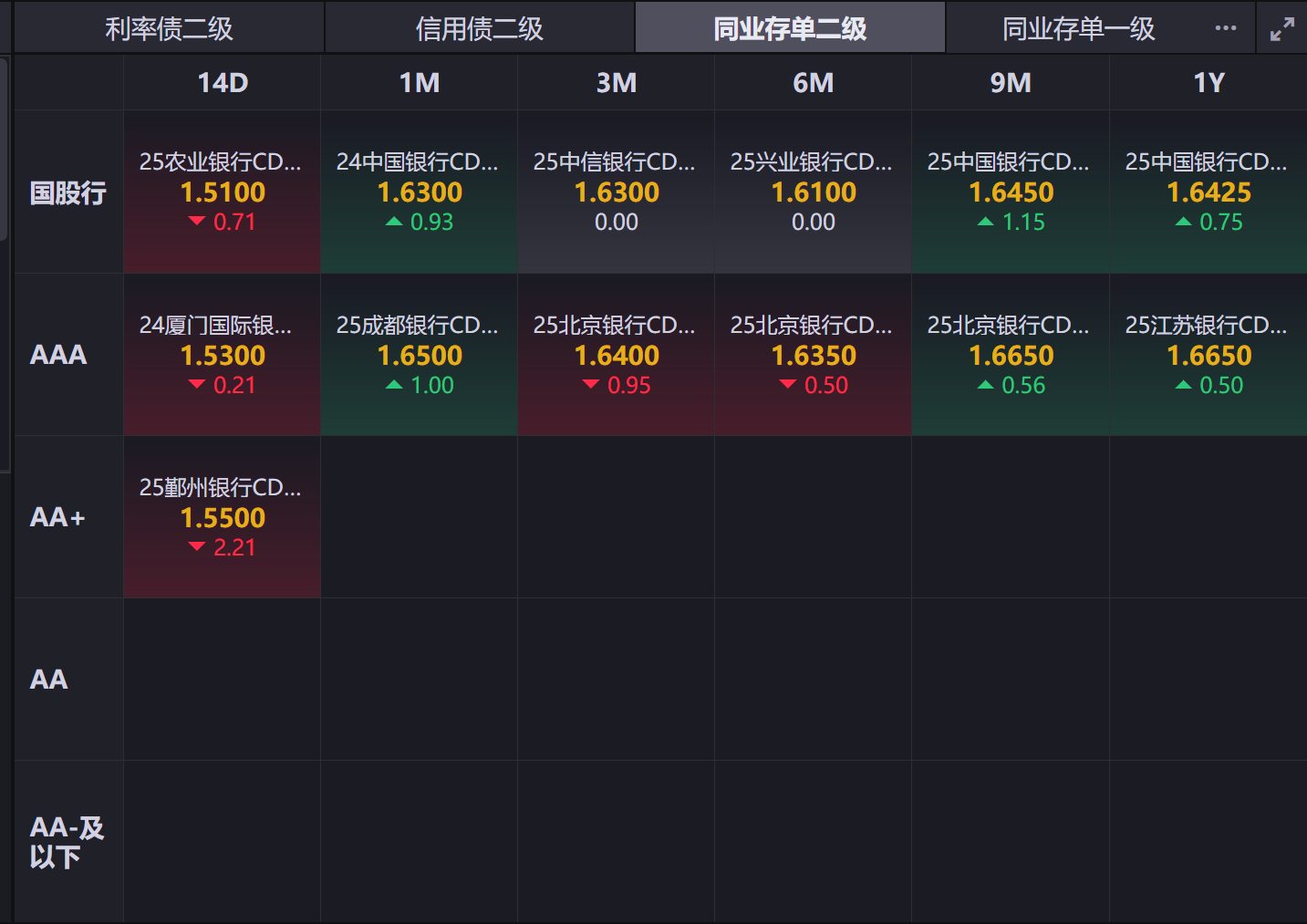
Task: Open the 25兴业银行CD cell at 1.6100
Action: (x=814, y=192)
